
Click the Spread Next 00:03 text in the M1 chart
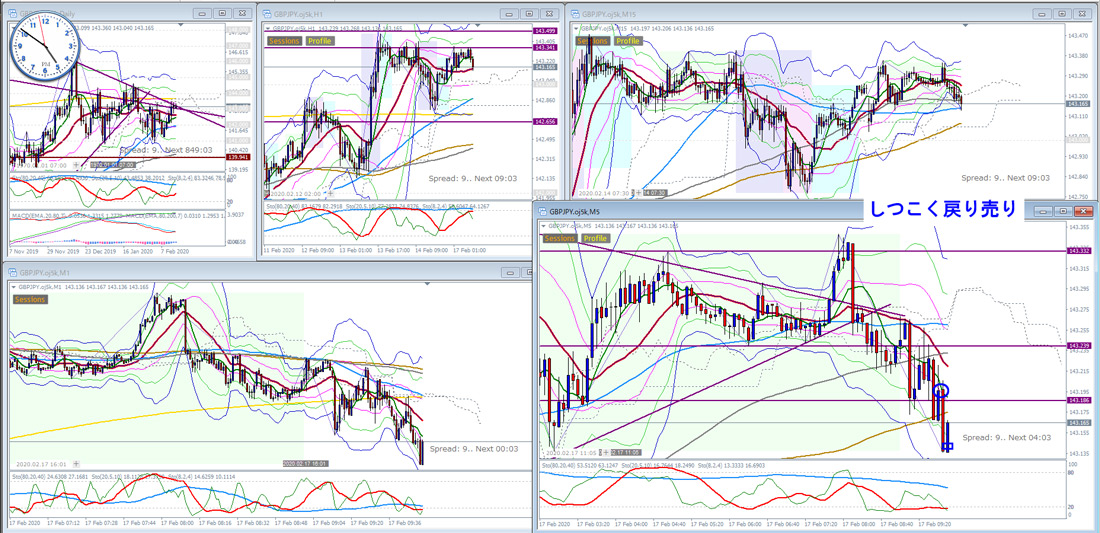pos(474,448)
